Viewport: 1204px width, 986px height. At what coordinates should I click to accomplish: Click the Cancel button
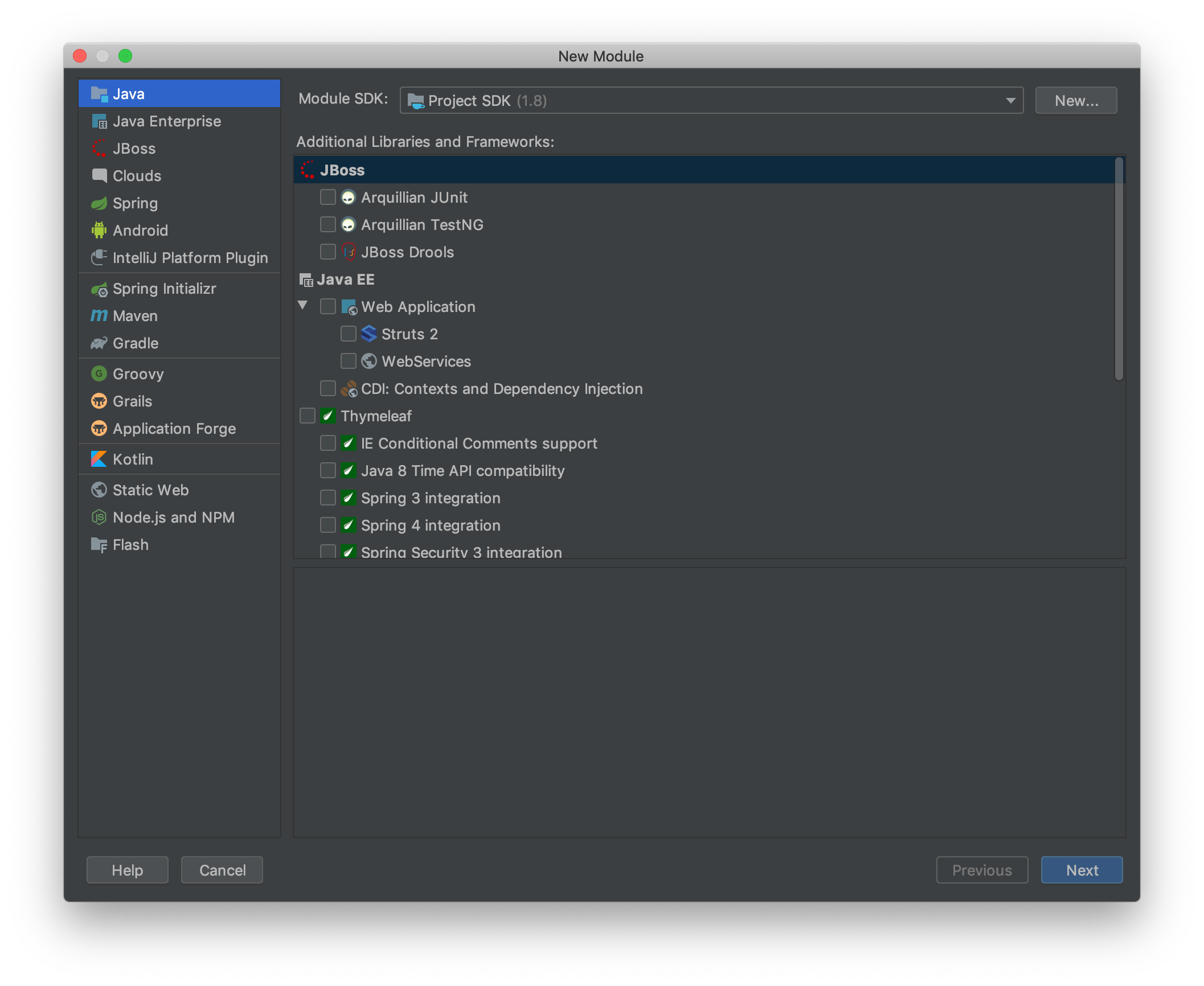[222, 870]
